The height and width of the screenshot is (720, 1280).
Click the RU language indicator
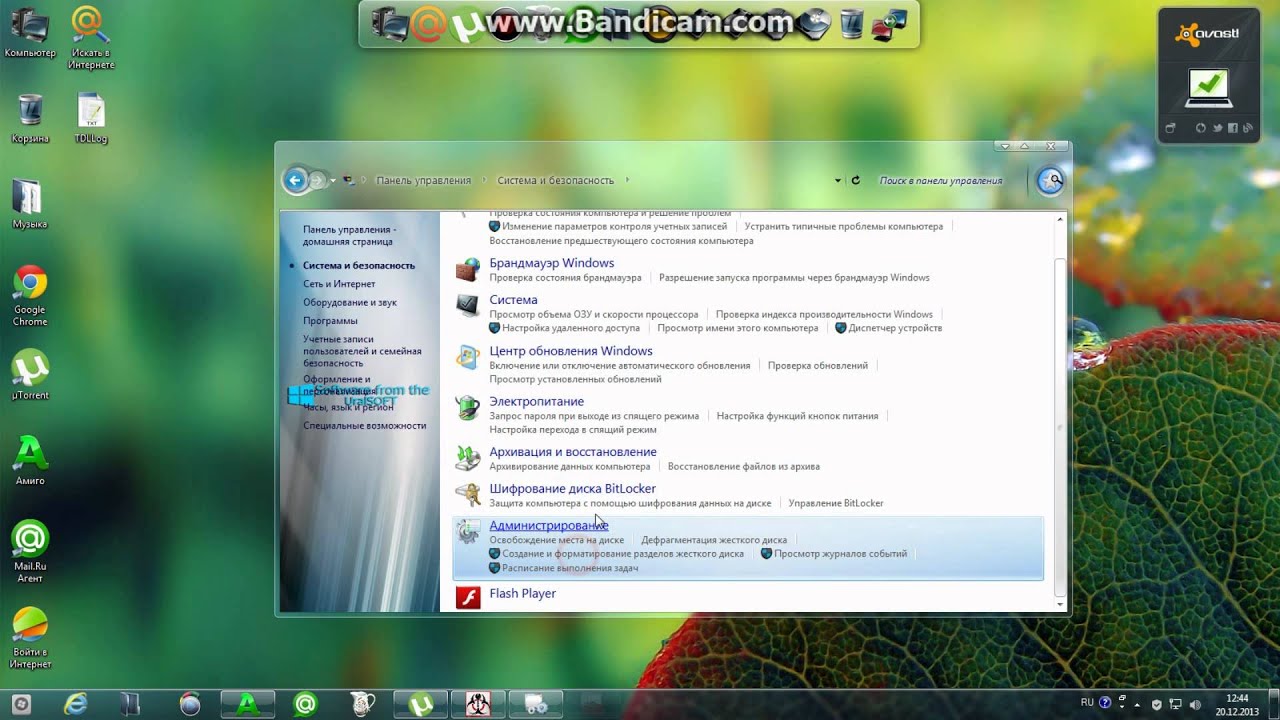[x=1087, y=703]
